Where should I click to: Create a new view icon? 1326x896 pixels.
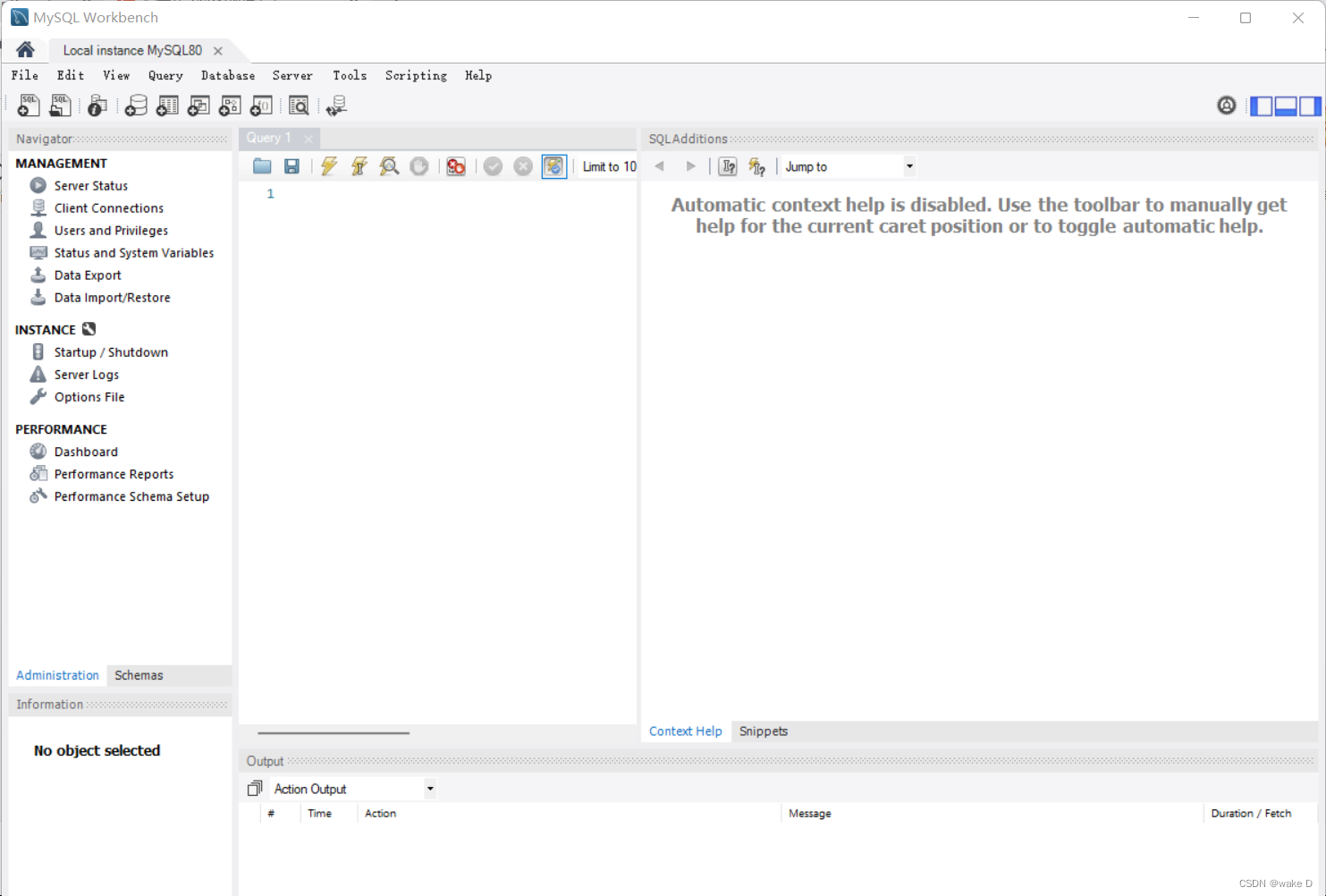click(198, 106)
